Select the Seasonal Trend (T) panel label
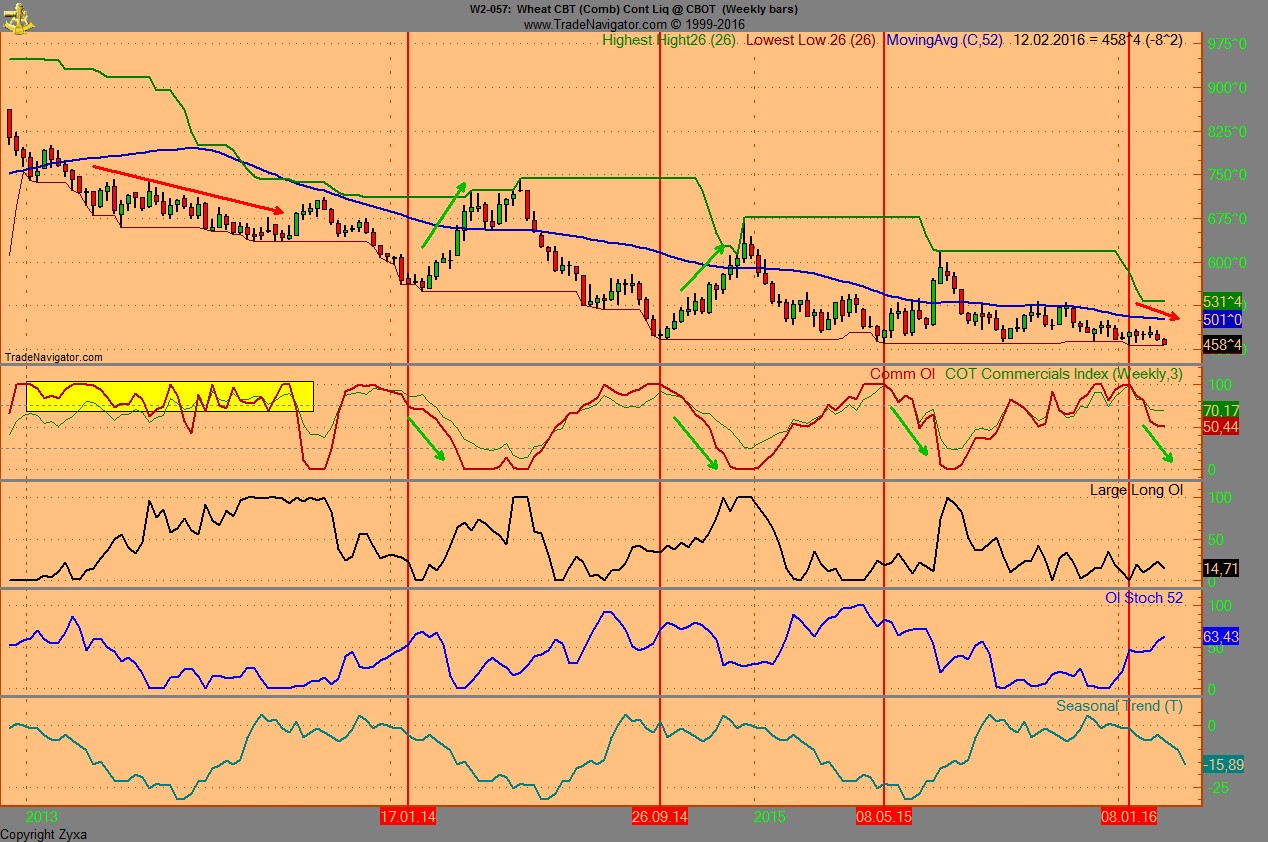Image resolution: width=1268 pixels, height=842 pixels. coord(1120,705)
